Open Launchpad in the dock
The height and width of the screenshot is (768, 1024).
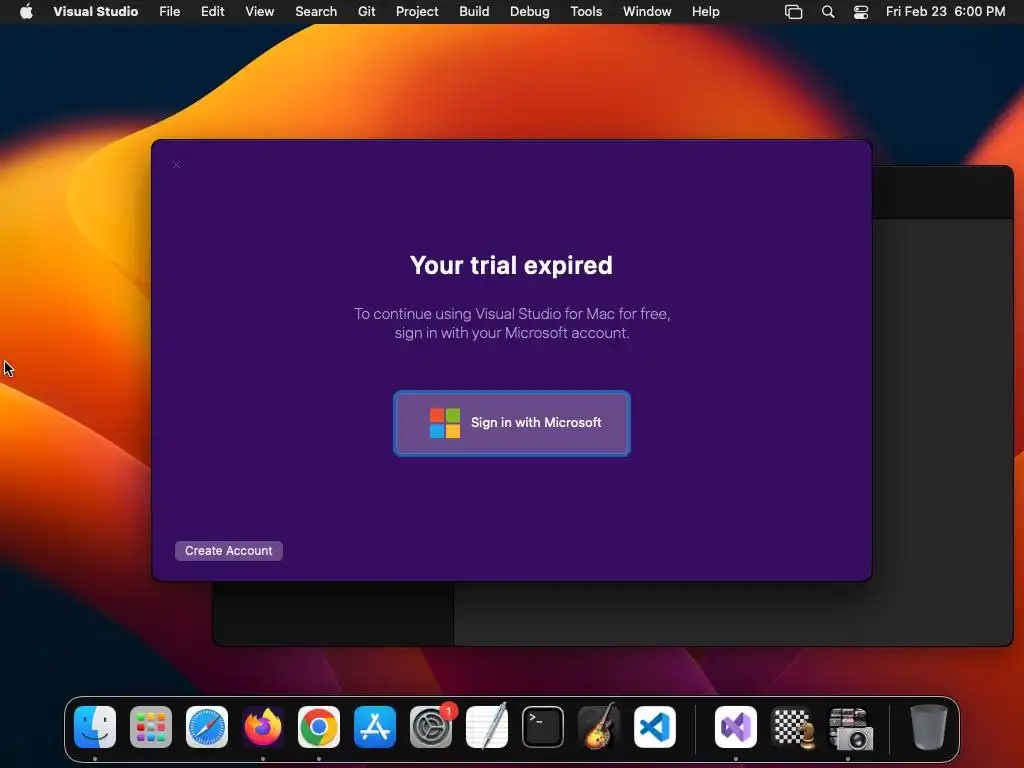[x=151, y=727]
